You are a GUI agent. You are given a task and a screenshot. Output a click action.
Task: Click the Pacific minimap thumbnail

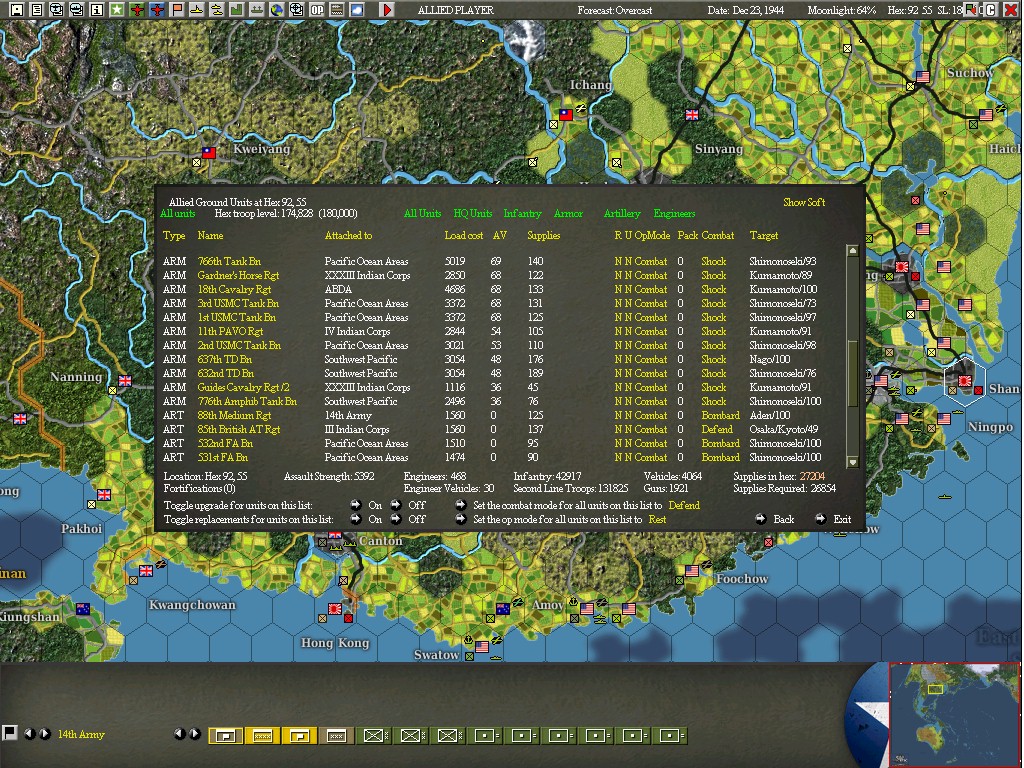click(x=954, y=714)
